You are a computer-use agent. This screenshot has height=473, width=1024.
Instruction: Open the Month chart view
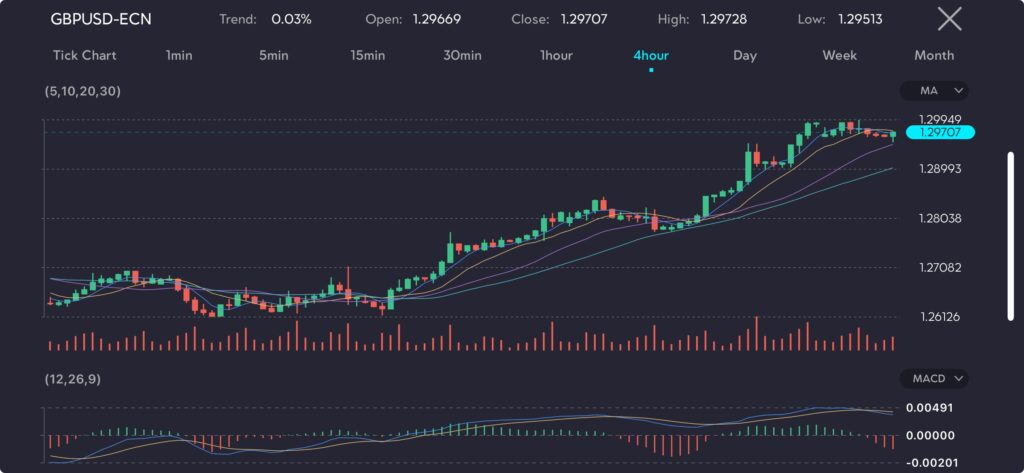933,55
